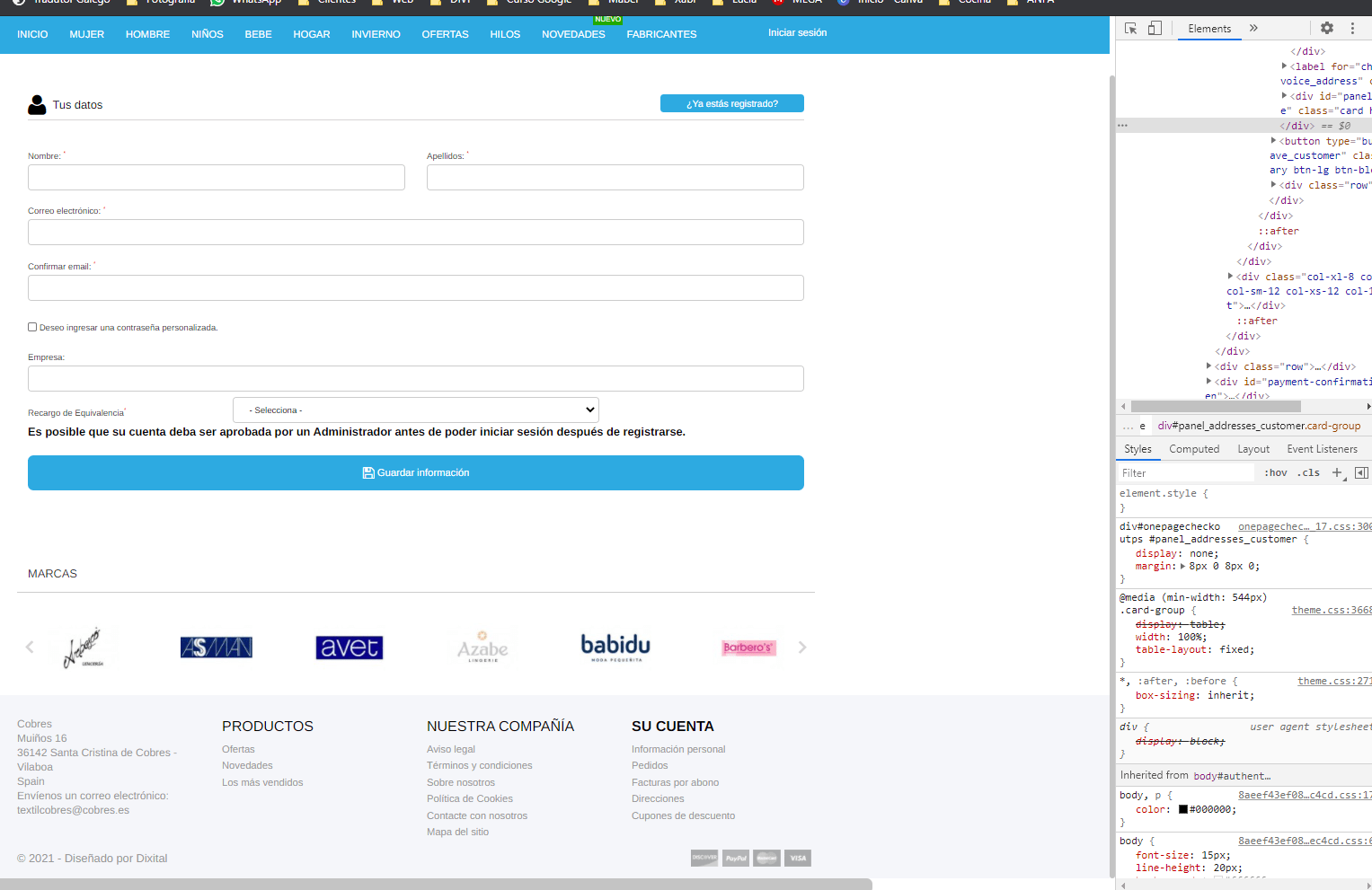This screenshot has width=1372, height=890.
Task: Toggle the .cls element classes panel
Action: point(1308,472)
